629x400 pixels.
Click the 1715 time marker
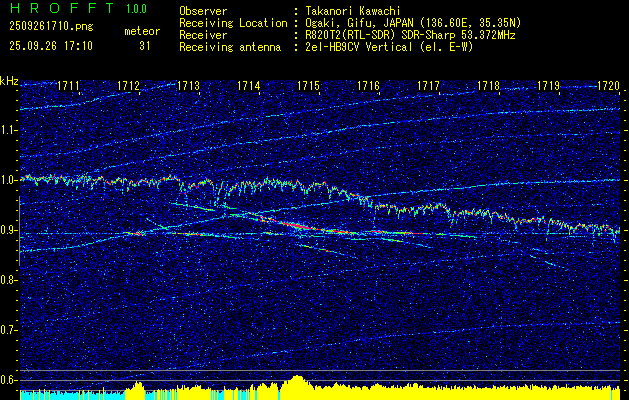tap(308, 87)
